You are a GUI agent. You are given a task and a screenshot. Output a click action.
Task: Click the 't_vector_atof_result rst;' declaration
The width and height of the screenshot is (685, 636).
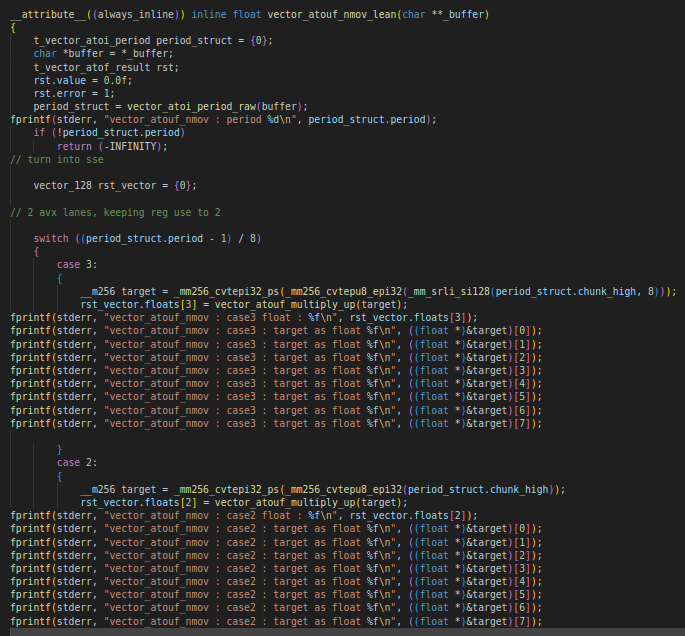point(106,67)
